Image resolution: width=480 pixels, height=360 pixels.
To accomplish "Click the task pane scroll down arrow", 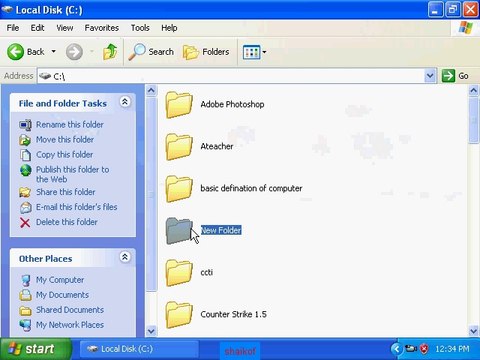I will click(x=151, y=331).
